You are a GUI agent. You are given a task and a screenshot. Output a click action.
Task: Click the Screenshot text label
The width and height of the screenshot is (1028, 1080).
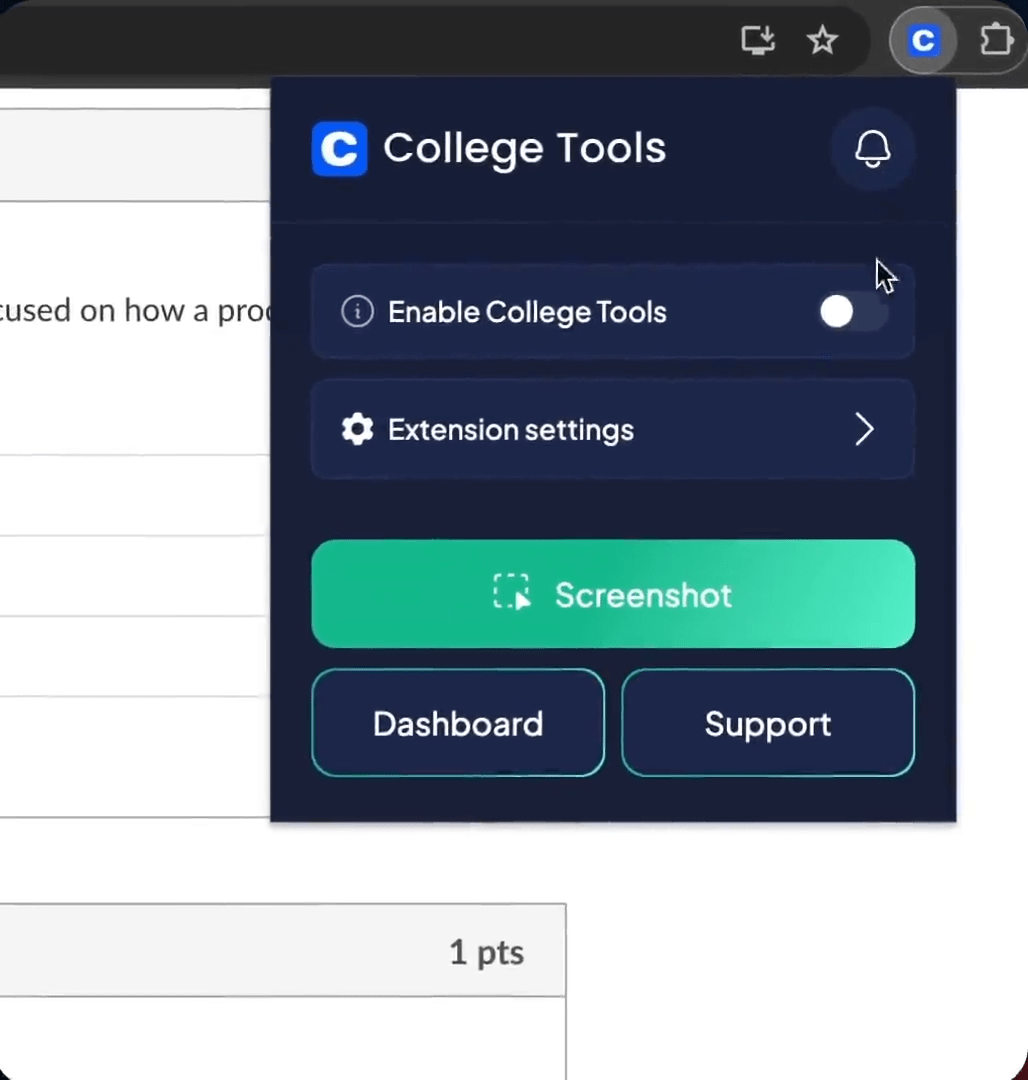pyautogui.click(x=643, y=595)
